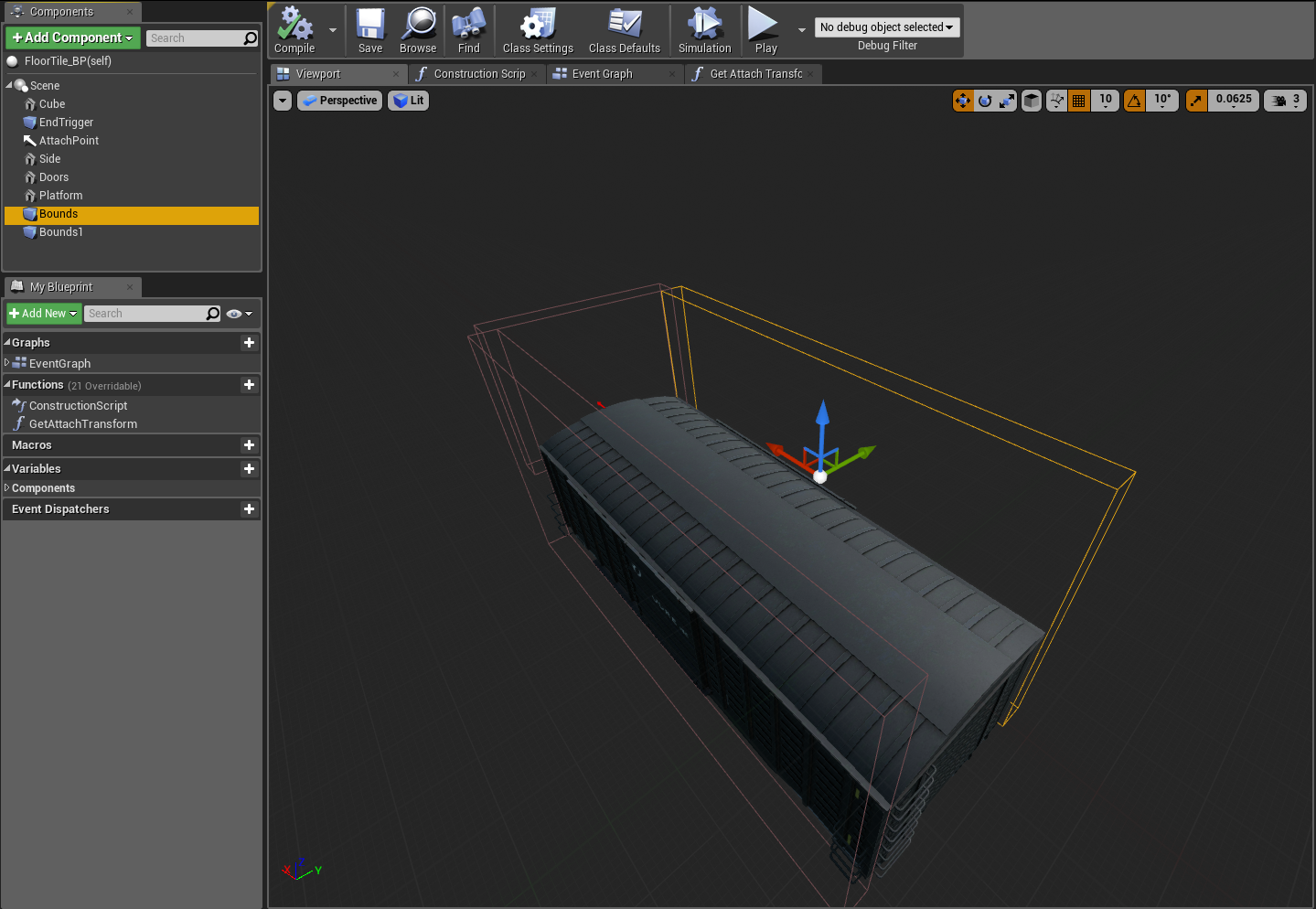Open the debug object selection dropdown
Screen dimensions: 1316x909
pyautogui.click(x=886, y=27)
